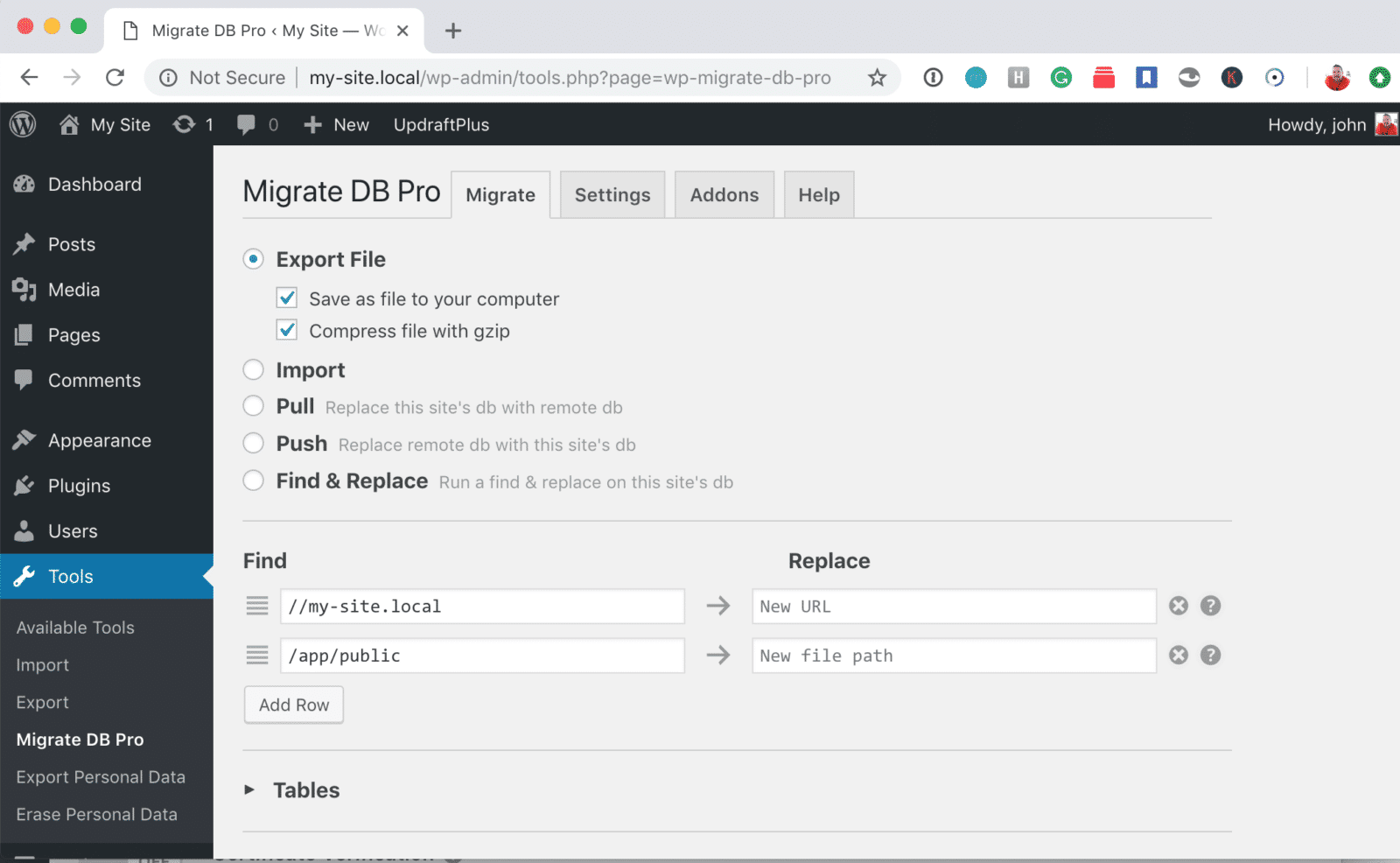This screenshot has width=1400, height=863.
Task: Select the Pull radio button
Action: pos(254,406)
